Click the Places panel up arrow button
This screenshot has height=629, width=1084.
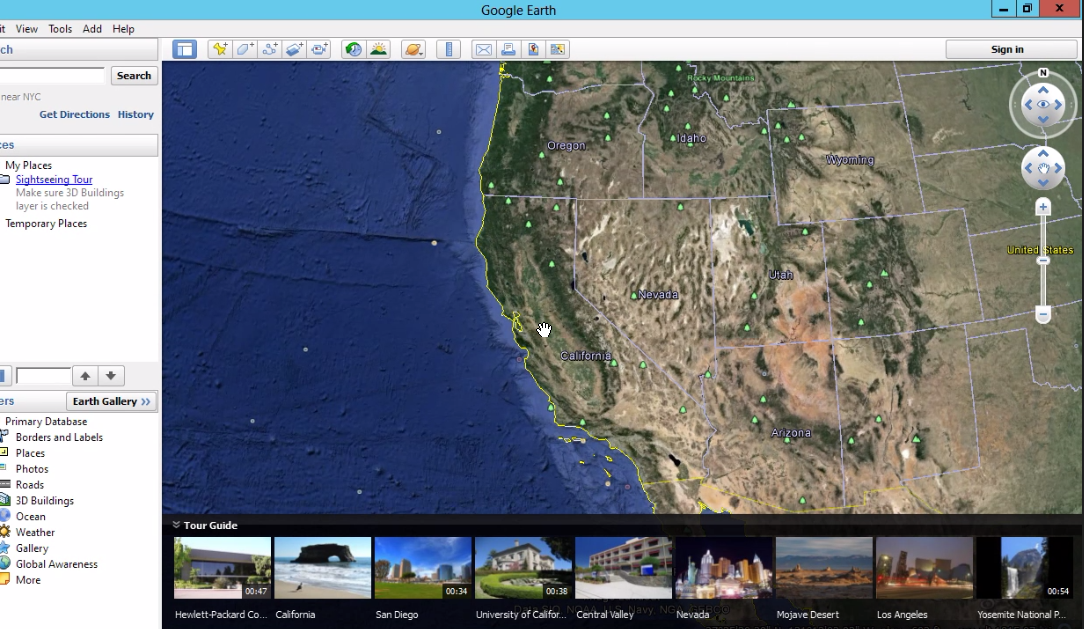[x=85, y=376]
